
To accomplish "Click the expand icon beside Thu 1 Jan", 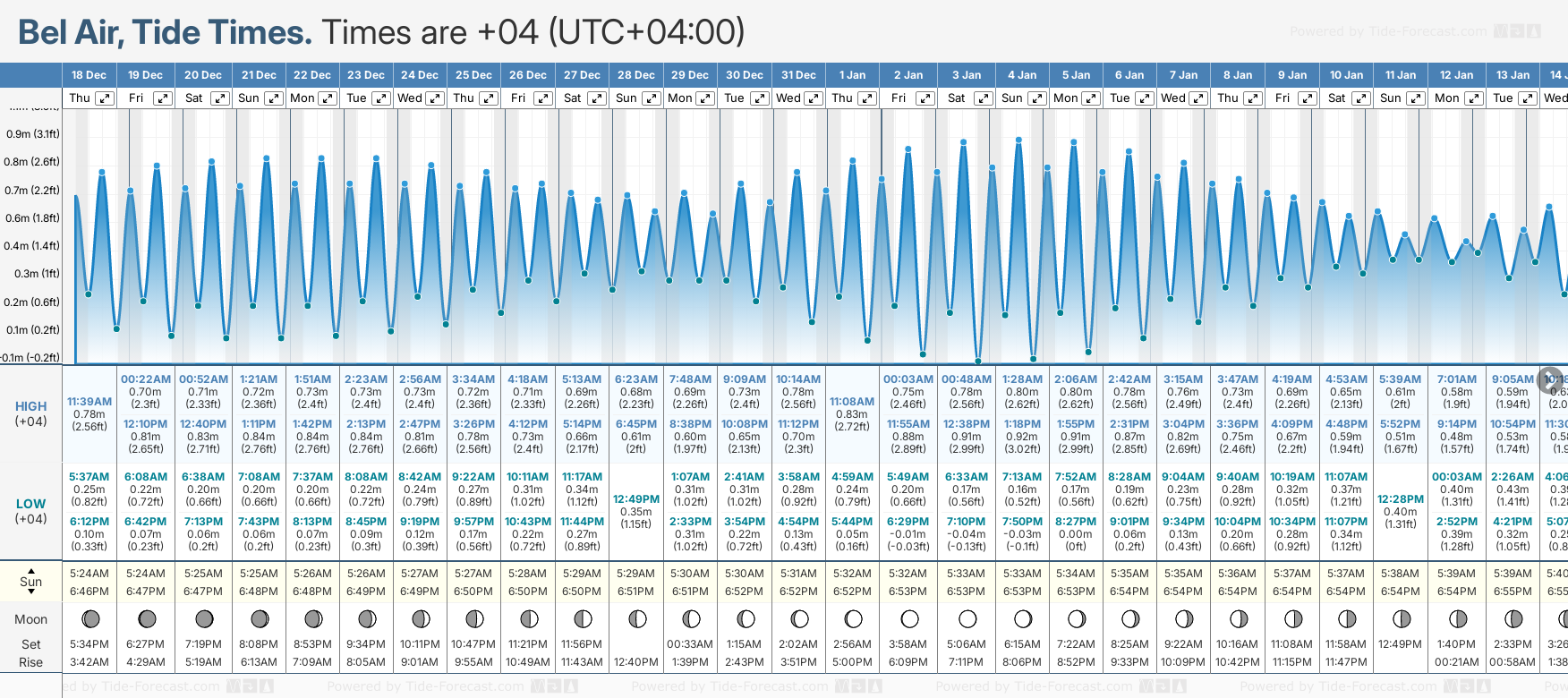I will 867,98.
